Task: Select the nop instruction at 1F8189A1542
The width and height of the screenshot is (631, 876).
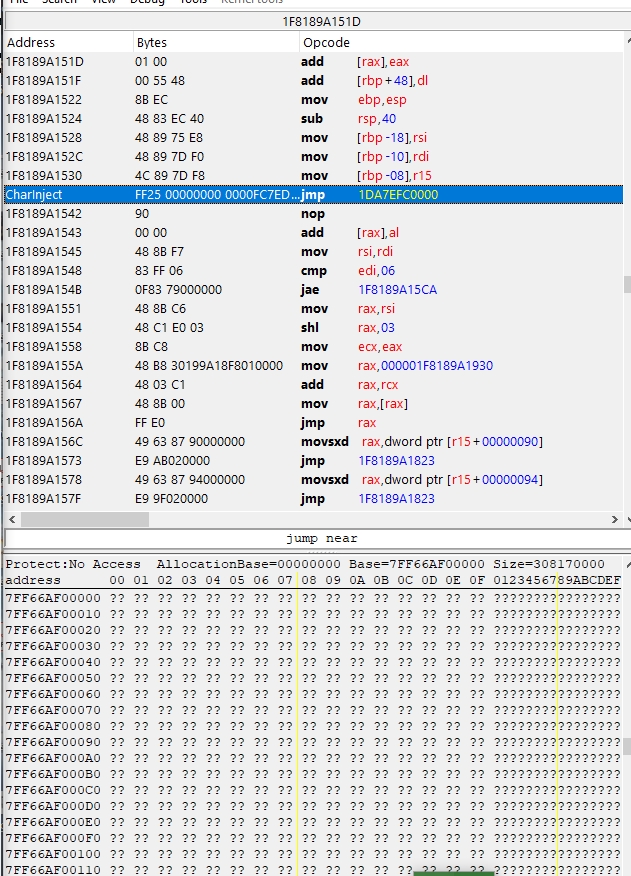Action: [312, 214]
